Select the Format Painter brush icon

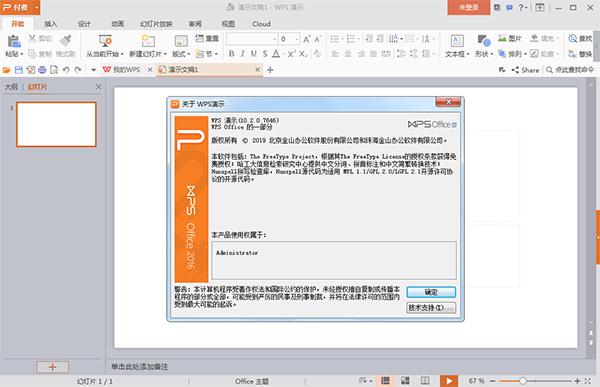tap(65, 41)
